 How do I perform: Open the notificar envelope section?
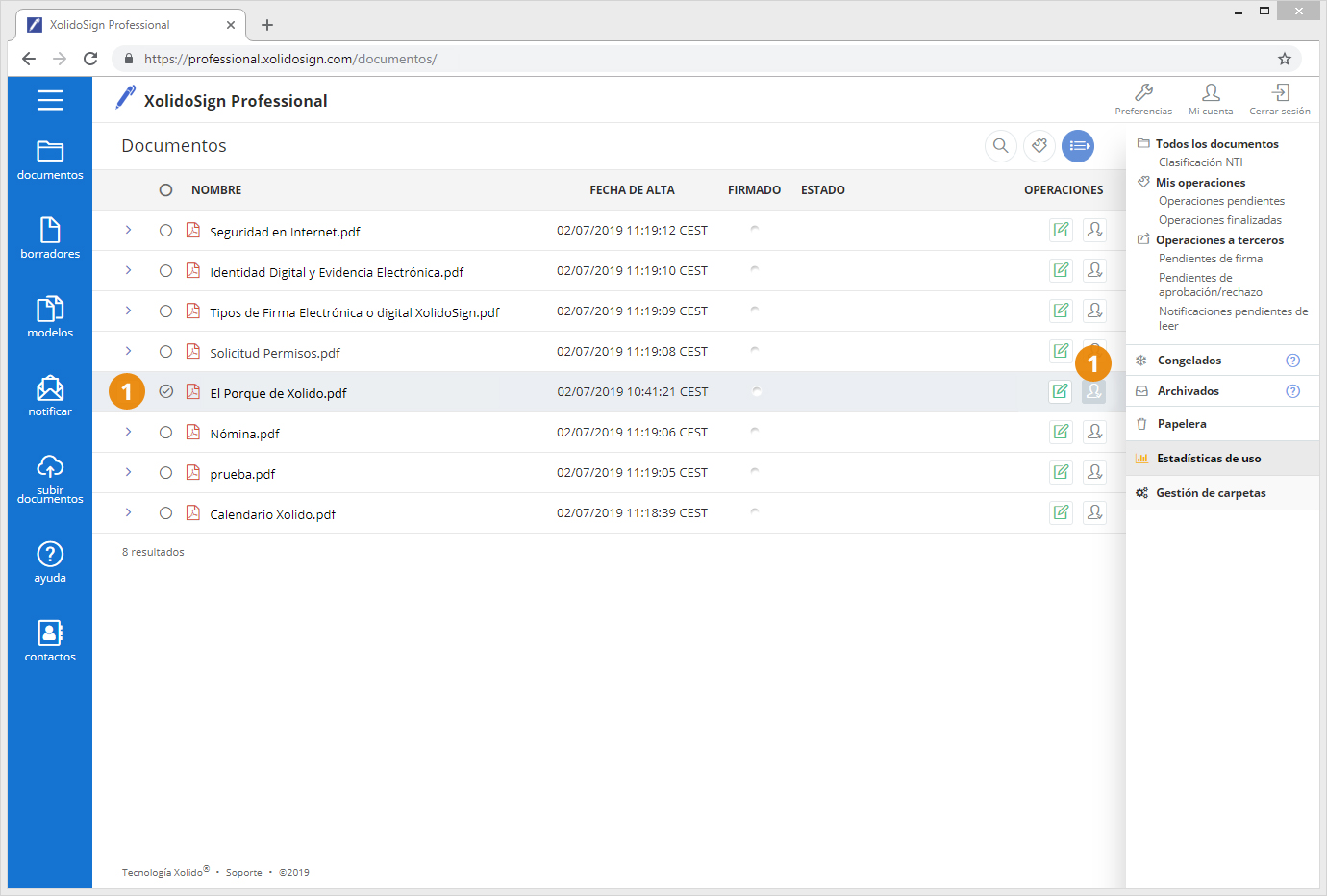point(50,396)
